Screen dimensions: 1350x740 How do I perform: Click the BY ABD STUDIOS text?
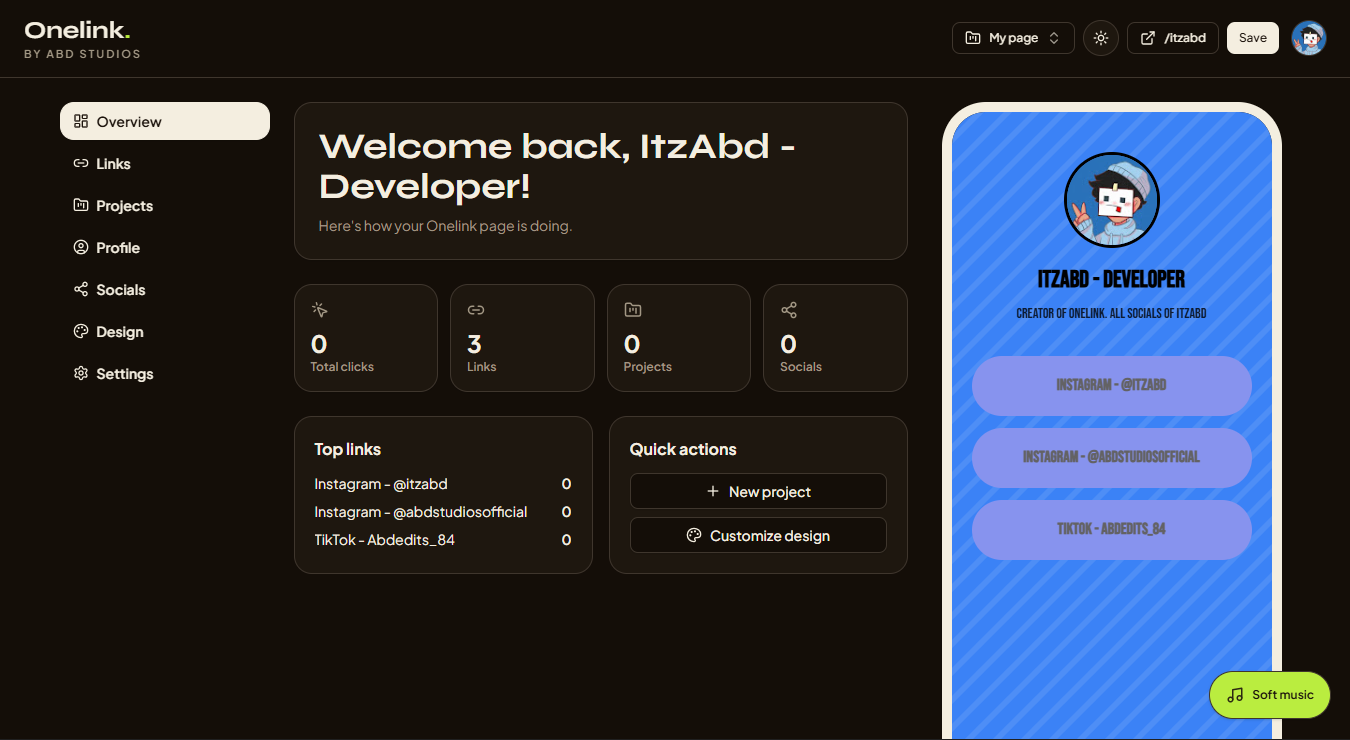tap(82, 54)
